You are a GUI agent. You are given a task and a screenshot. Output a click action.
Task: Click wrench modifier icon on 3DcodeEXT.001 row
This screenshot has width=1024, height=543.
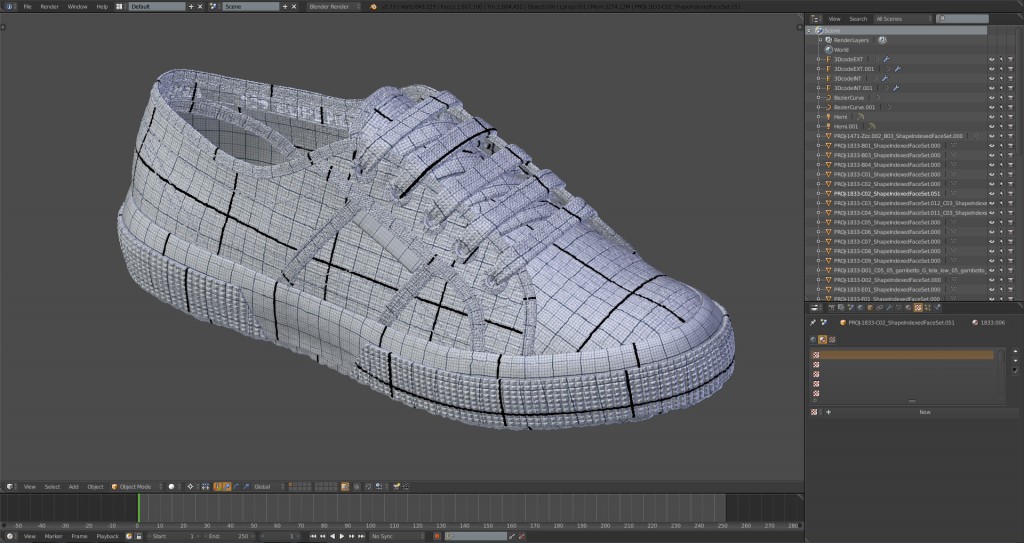click(x=898, y=69)
